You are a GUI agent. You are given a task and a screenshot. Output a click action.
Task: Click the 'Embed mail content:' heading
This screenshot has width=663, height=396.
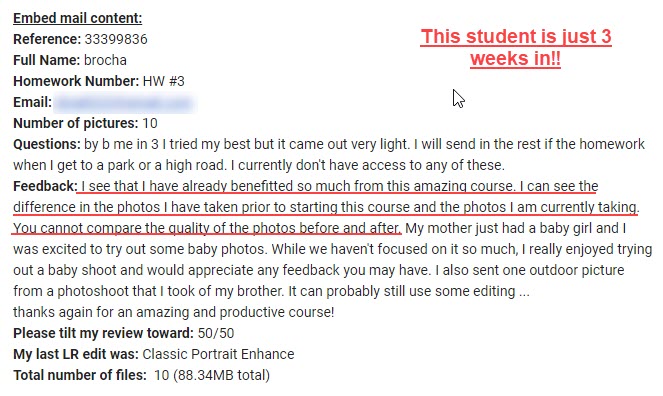[x=77, y=18]
